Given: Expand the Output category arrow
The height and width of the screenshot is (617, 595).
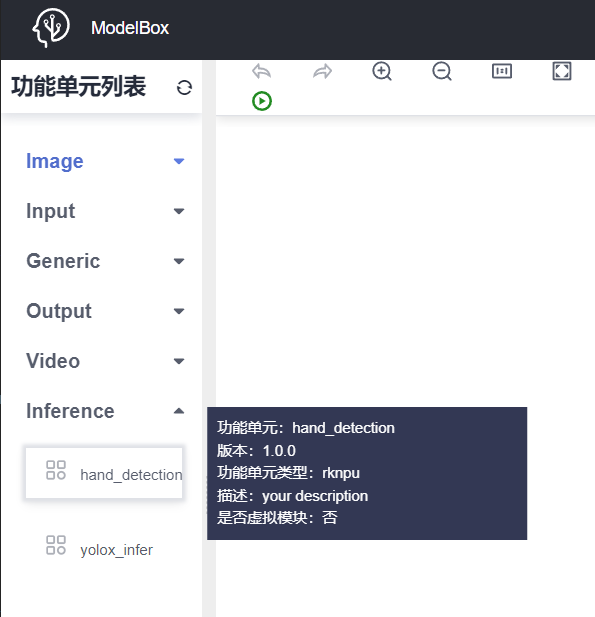Looking at the screenshot, I should (179, 311).
